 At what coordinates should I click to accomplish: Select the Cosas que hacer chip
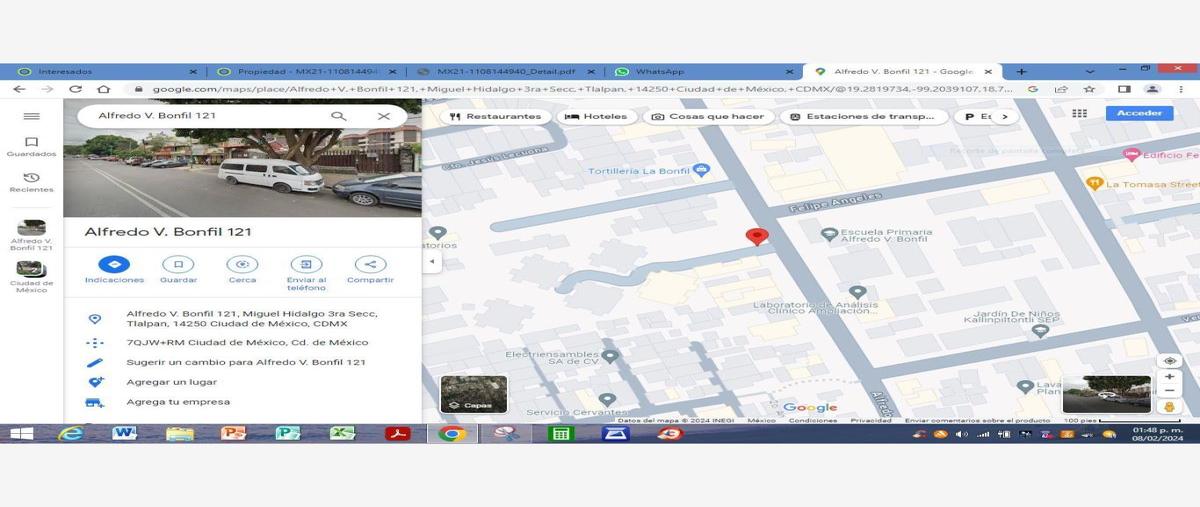coord(708,116)
